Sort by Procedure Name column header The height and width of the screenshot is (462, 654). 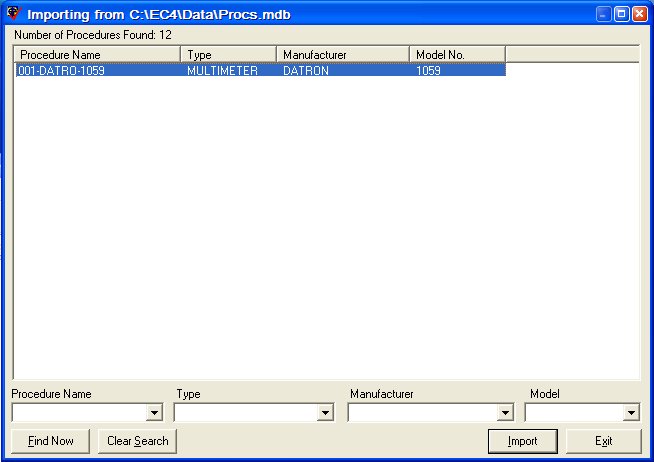click(x=96, y=54)
